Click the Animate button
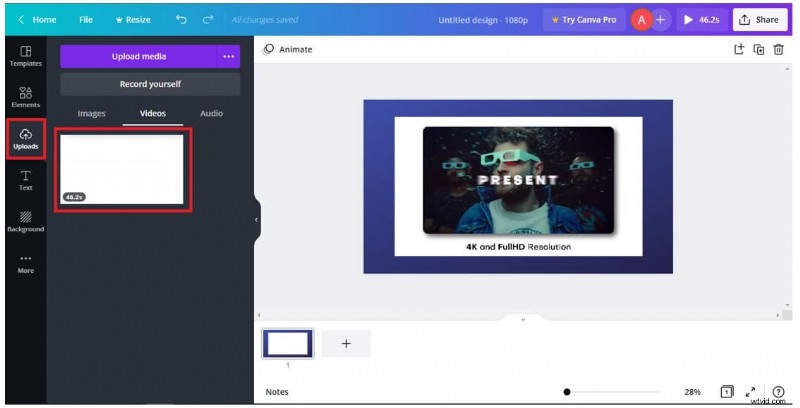800x408 pixels. pos(287,49)
